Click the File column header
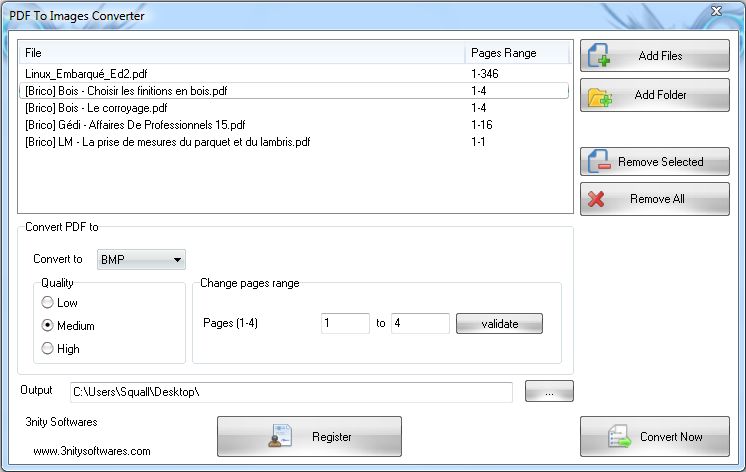Viewport: 746px width, 472px height. (x=242, y=53)
